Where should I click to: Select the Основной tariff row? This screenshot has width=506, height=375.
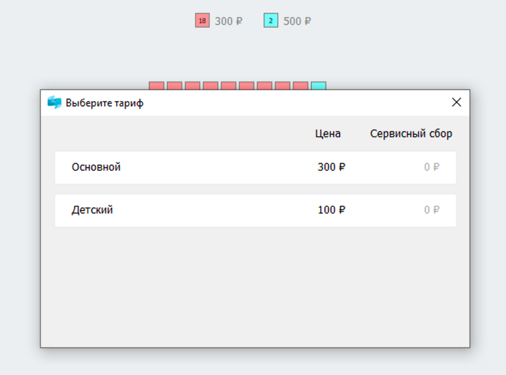(x=255, y=167)
